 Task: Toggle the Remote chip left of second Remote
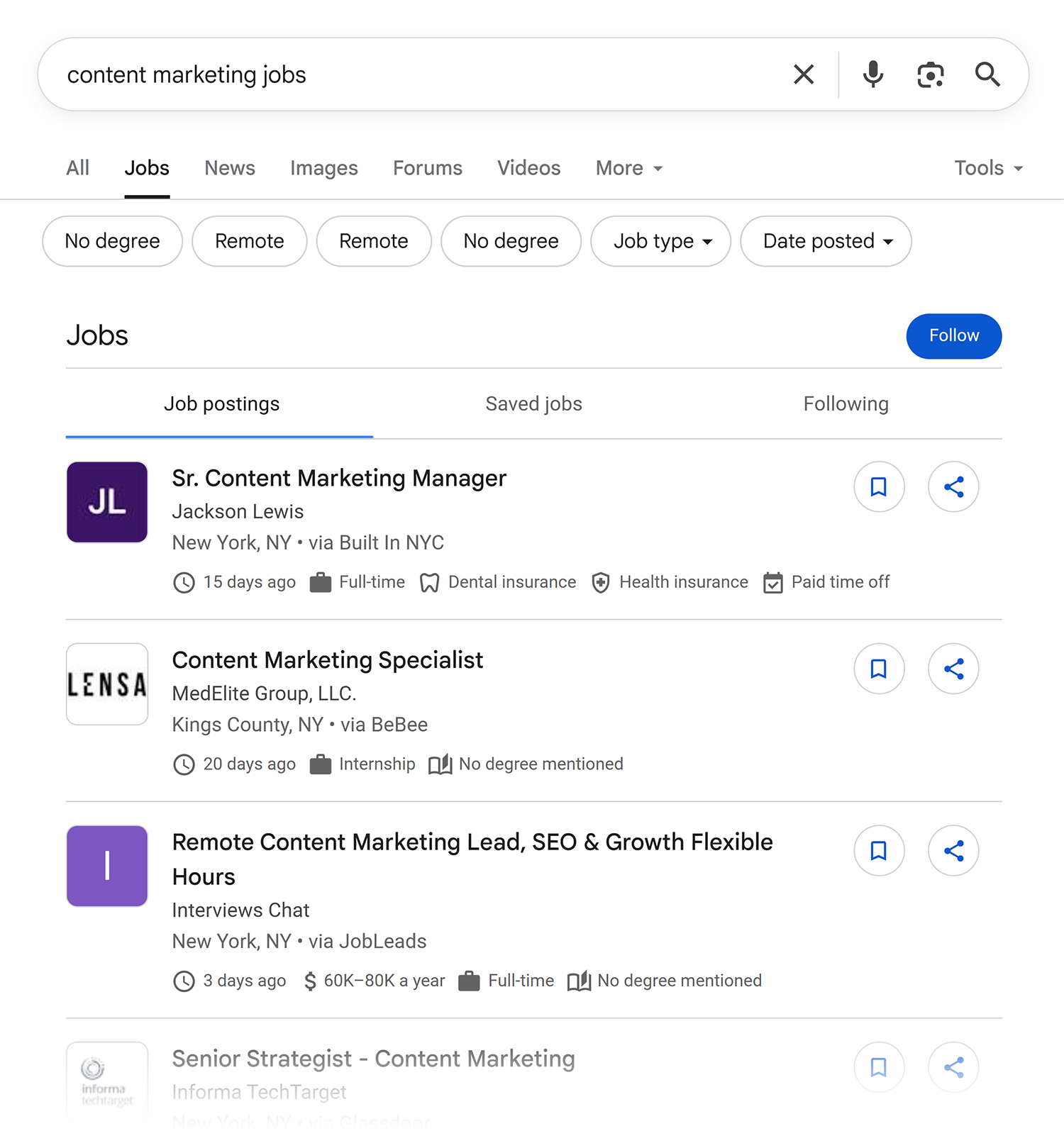(250, 241)
